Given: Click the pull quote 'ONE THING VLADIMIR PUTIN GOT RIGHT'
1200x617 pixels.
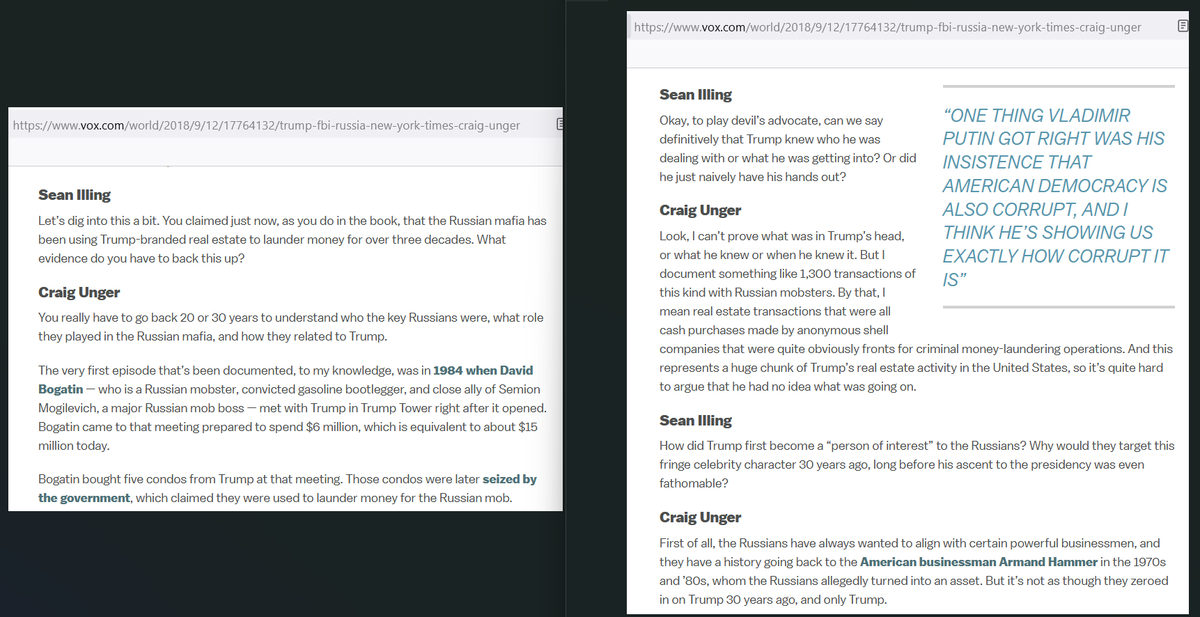Looking at the screenshot, I should pos(1056,197).
